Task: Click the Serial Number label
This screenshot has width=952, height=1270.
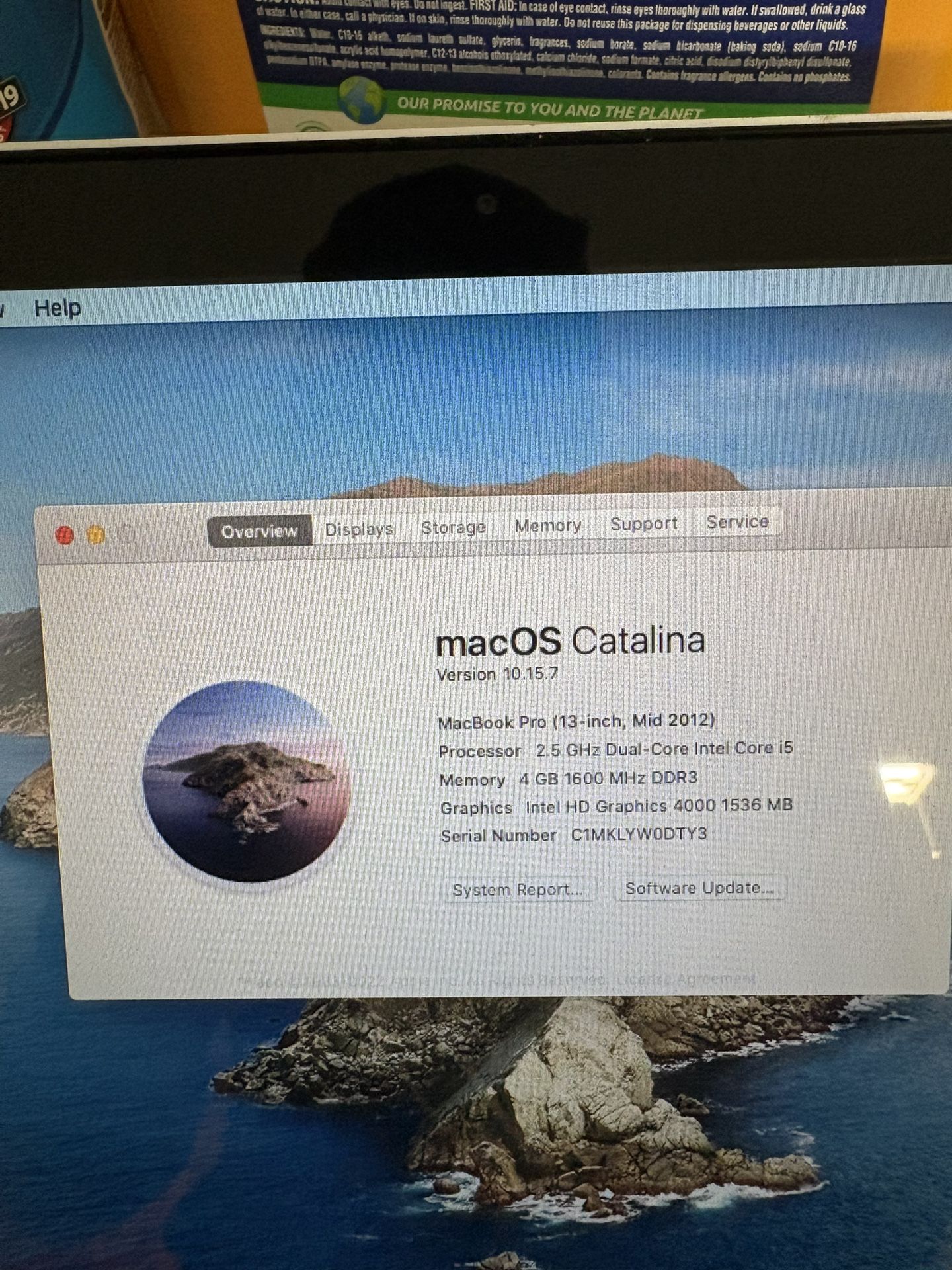Action: [498, 836]
